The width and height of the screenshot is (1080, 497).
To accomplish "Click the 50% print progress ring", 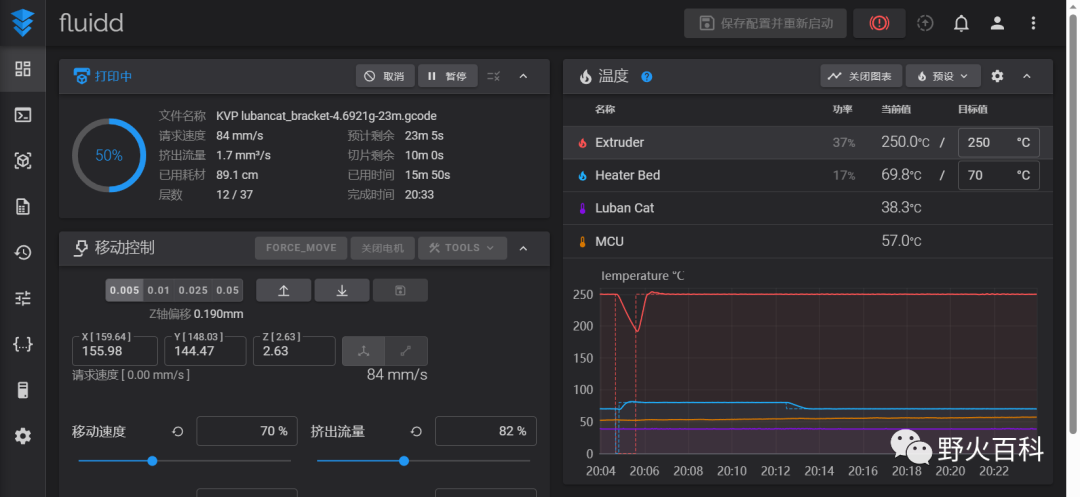I will (109, 156).
